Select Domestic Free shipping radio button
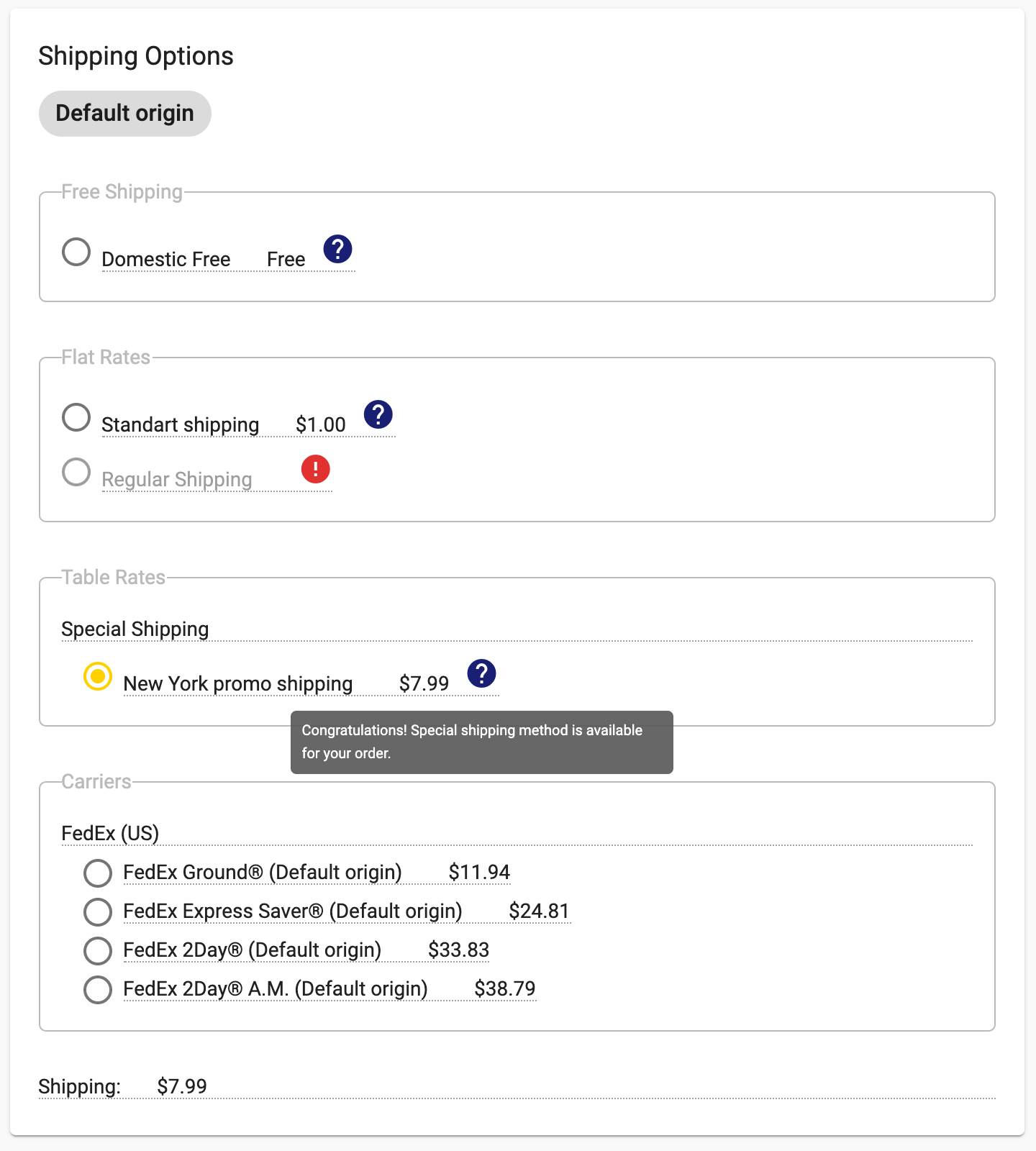Viewport: 1036px width, 1151px height. [76, 252]
